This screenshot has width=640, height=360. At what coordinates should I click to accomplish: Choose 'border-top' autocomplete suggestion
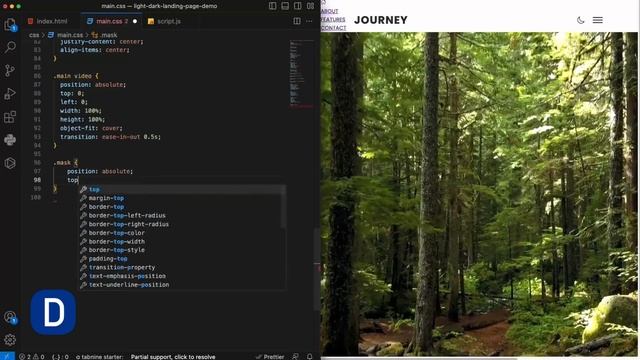point(182,207)
